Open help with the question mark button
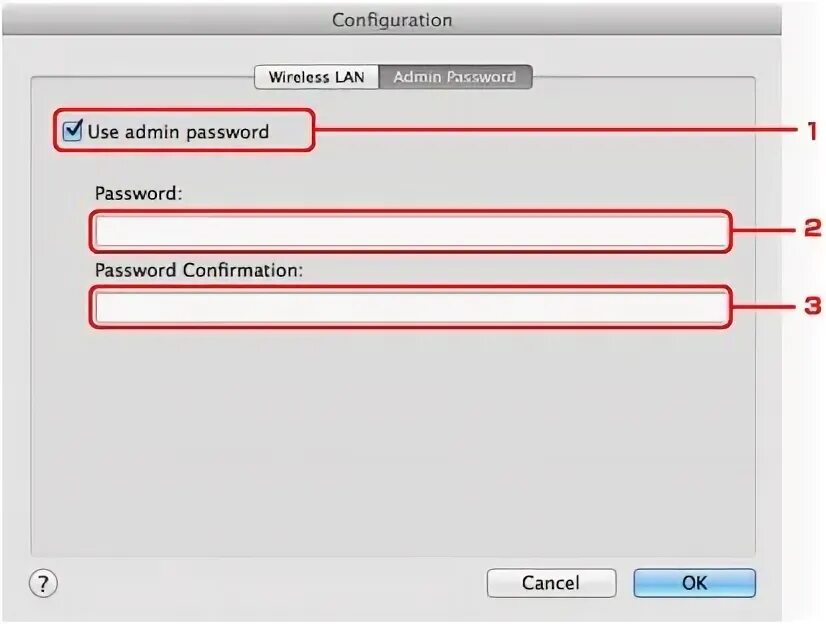This screenshot has width=826, height=624. [43, 583]
